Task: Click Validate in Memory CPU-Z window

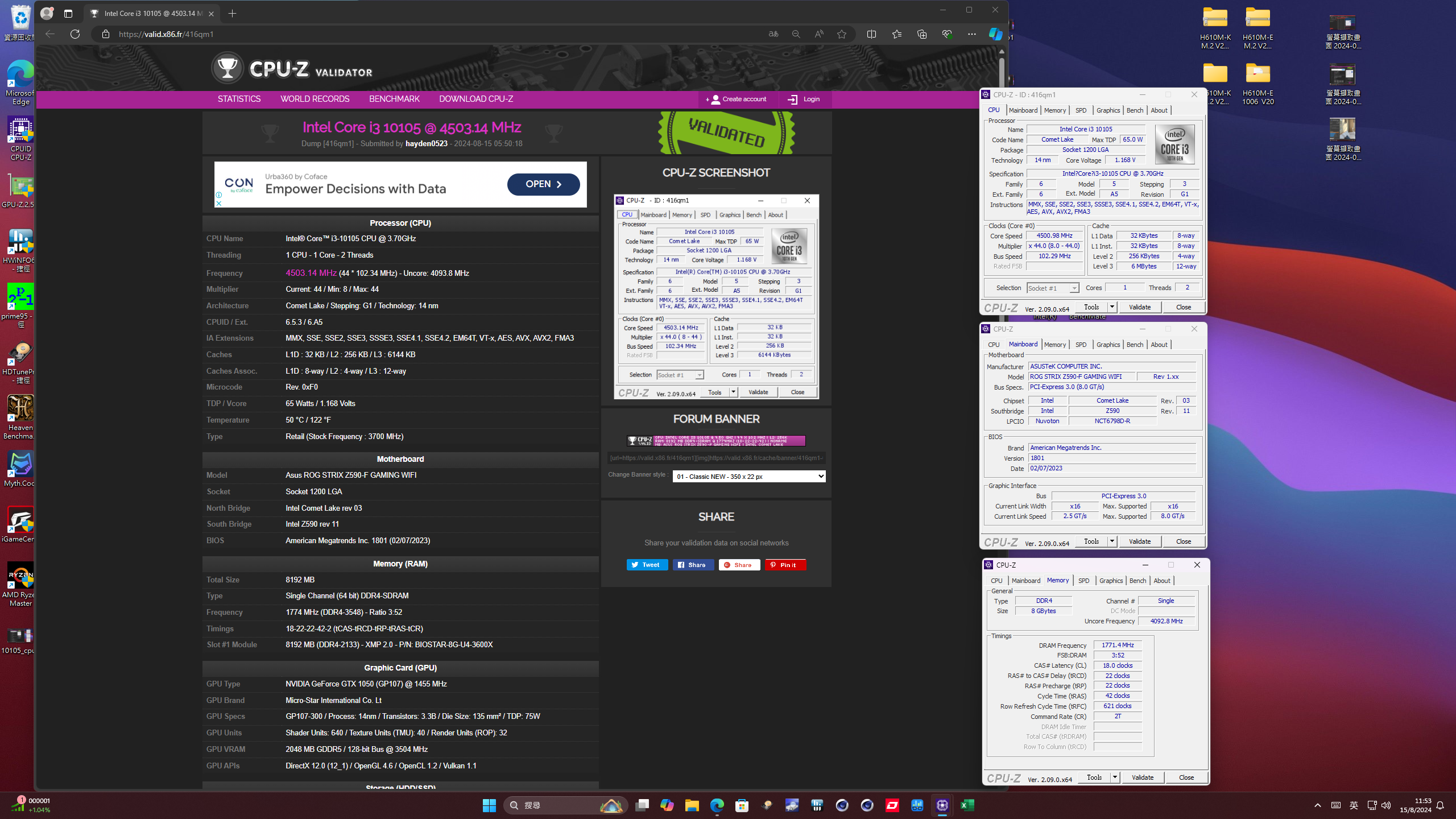Action: pos(1143,777)
